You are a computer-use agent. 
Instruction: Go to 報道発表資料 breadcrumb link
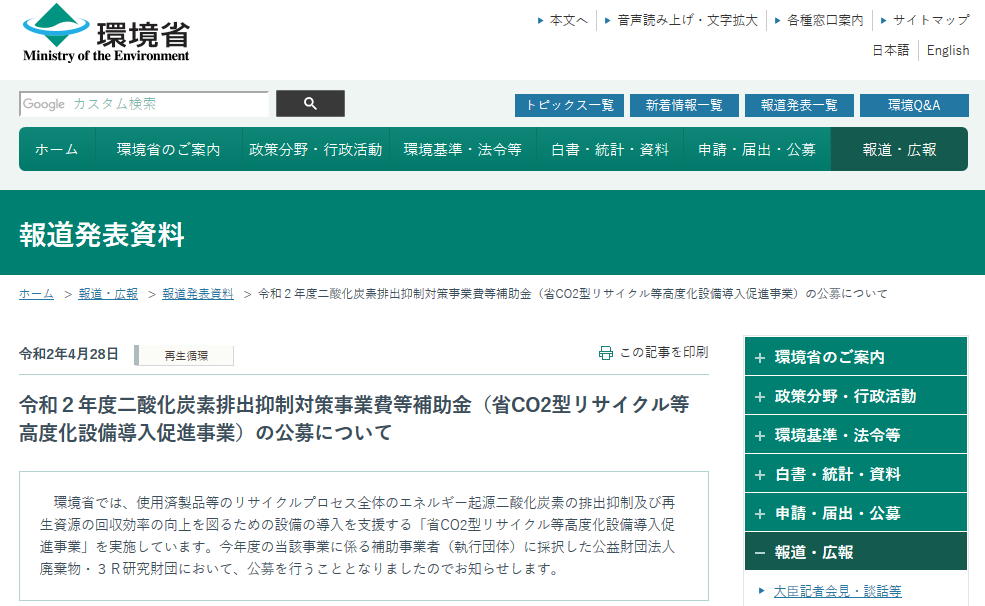coord(197,294)
